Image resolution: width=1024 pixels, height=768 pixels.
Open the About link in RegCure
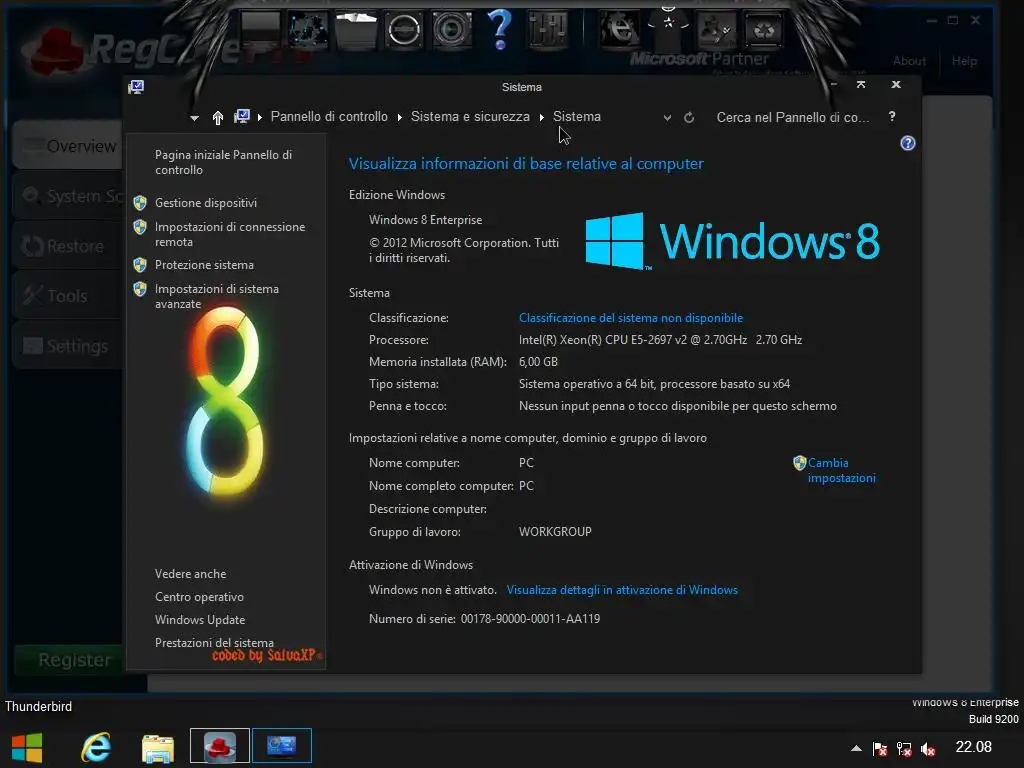[x=909, y=61]
